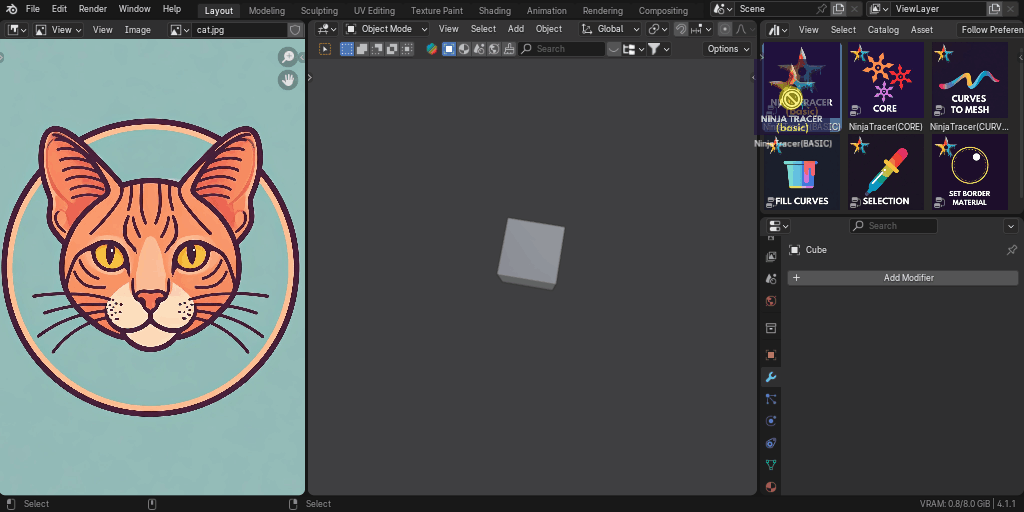This screenshot has height=512, width=1024.
Task: Open the properties editor type dropdown
Action: point(778,226)
